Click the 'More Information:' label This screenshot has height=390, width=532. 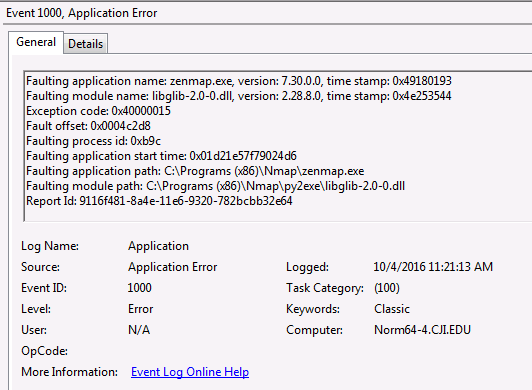coord(70,372)
